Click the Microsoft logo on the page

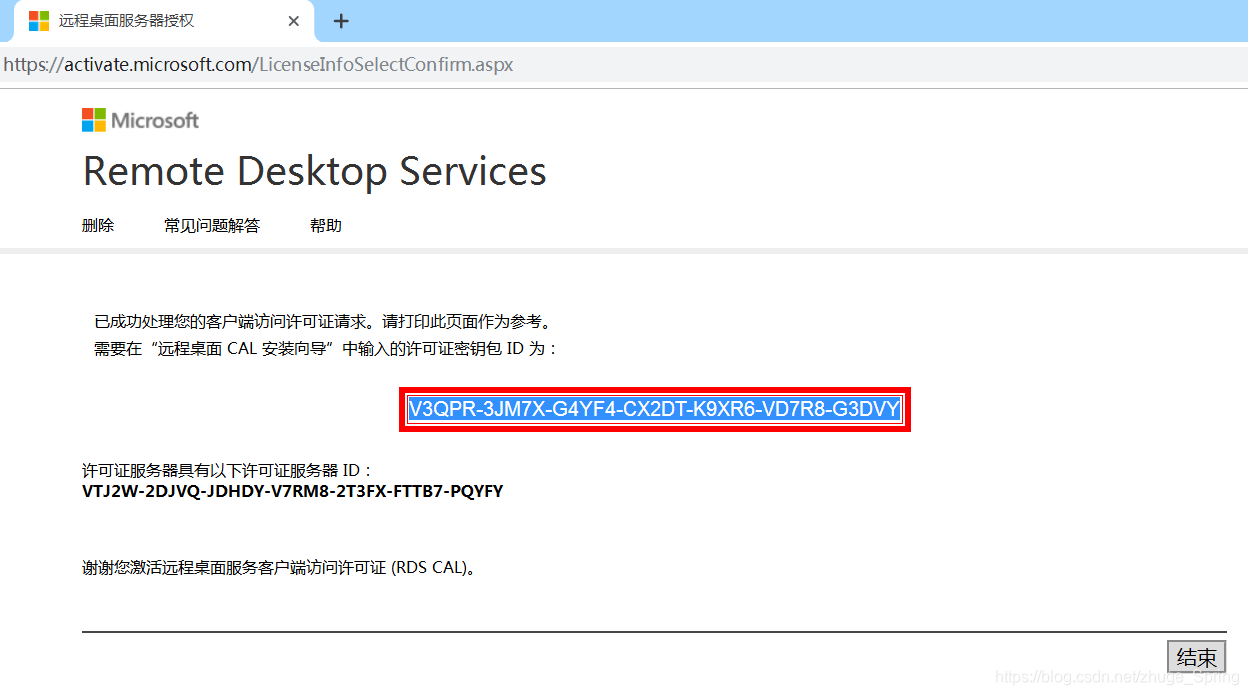(140, 120)
